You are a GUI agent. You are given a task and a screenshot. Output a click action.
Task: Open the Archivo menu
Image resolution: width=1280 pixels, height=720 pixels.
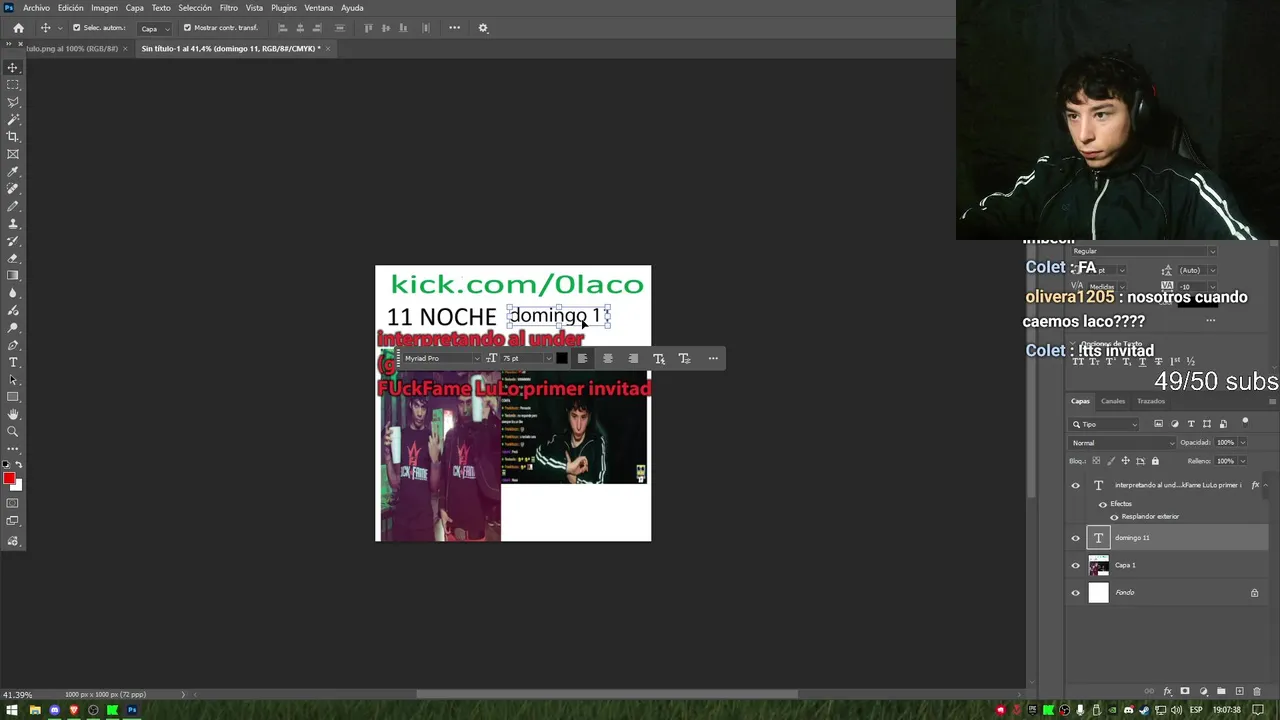(36, 8)
